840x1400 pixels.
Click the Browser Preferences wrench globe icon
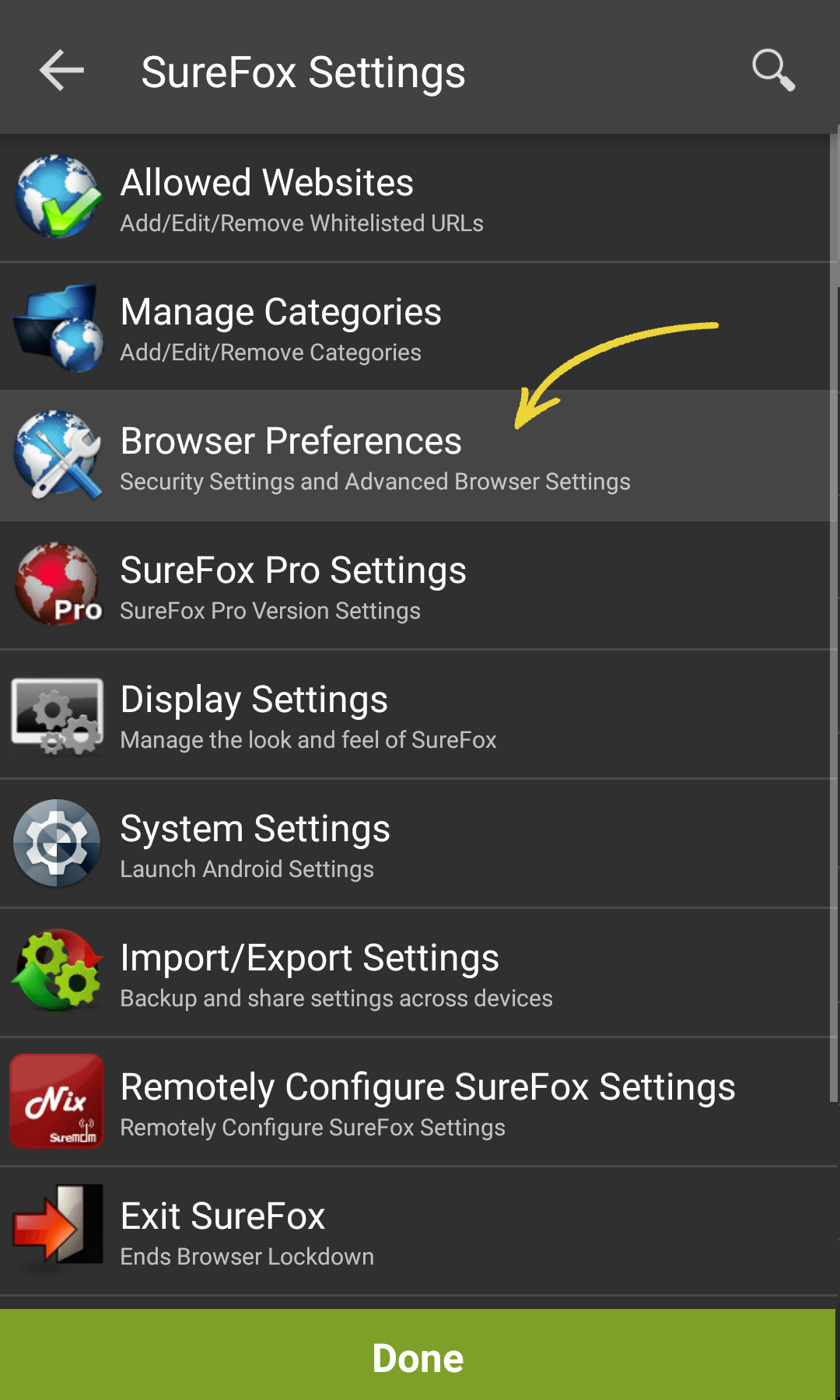pyautogui.click(x=58, y=455)
